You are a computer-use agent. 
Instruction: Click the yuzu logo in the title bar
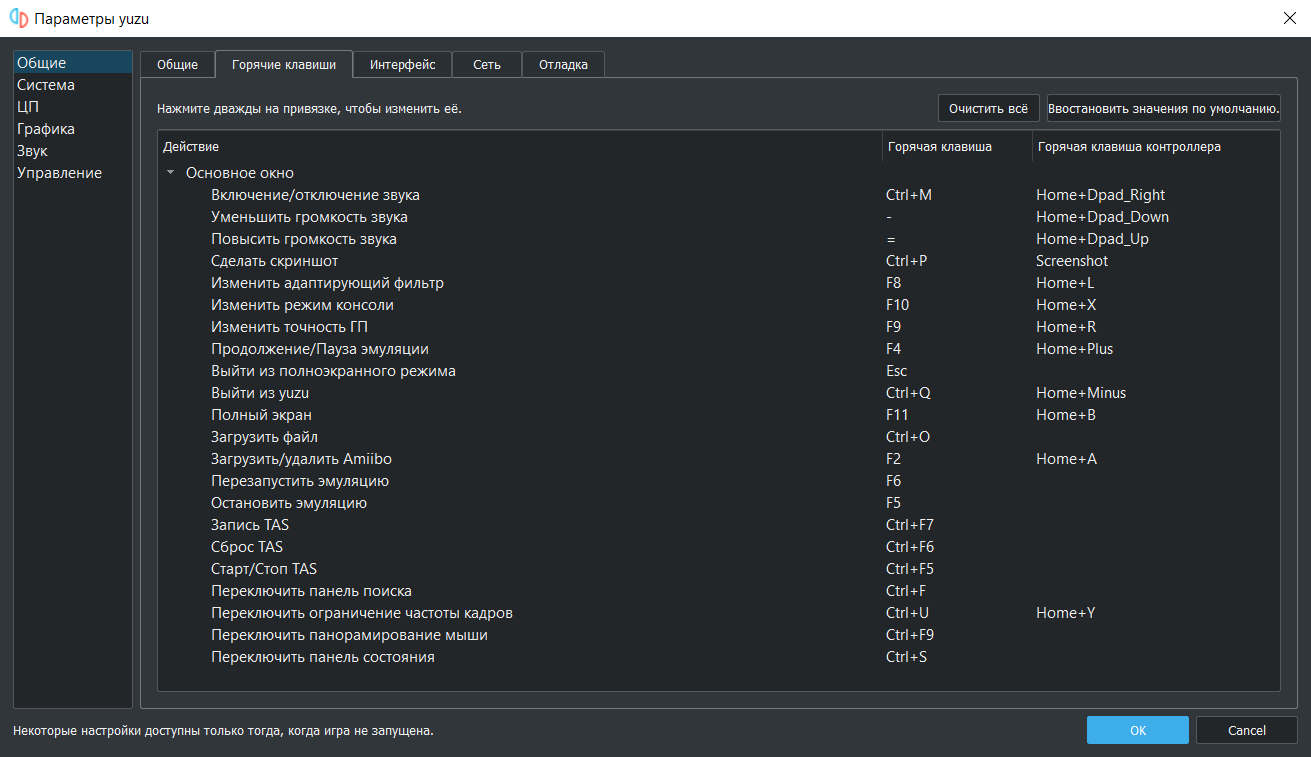[18, 18]
